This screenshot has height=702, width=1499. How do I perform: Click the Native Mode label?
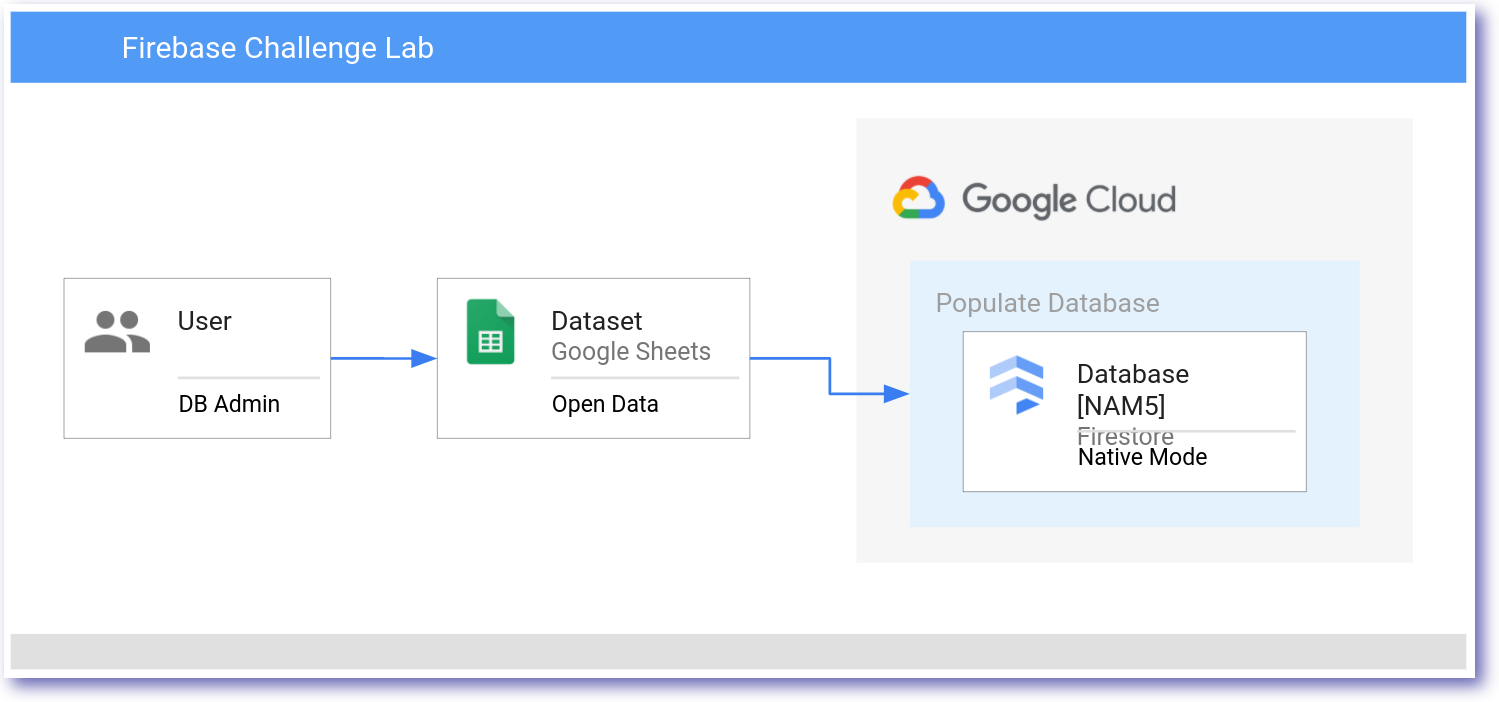point(1142,457)
